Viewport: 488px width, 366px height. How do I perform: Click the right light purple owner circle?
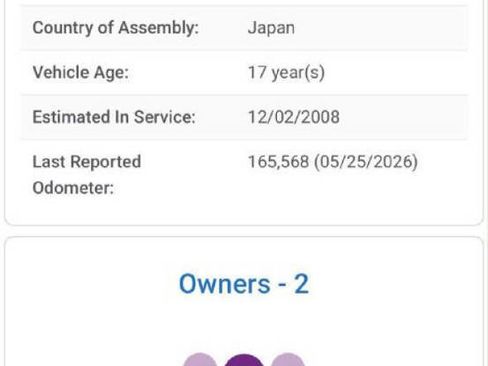click(288, 360)
